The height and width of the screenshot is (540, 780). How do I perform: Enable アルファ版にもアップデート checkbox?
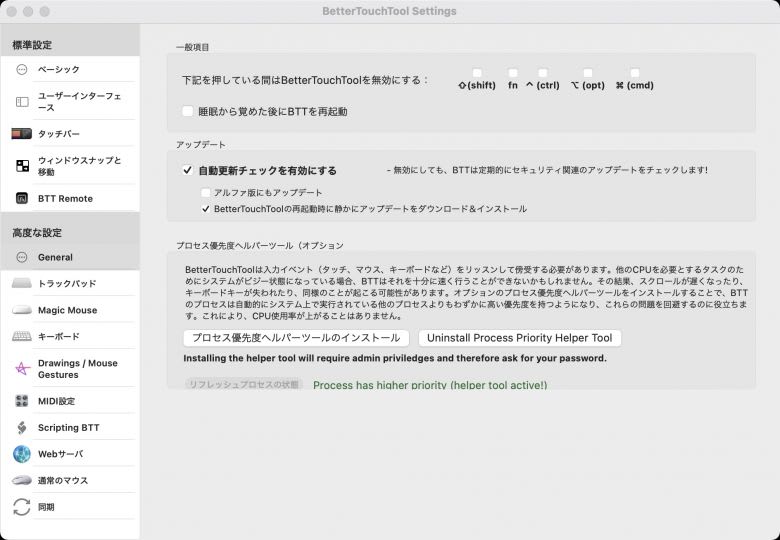click(205, 192)
